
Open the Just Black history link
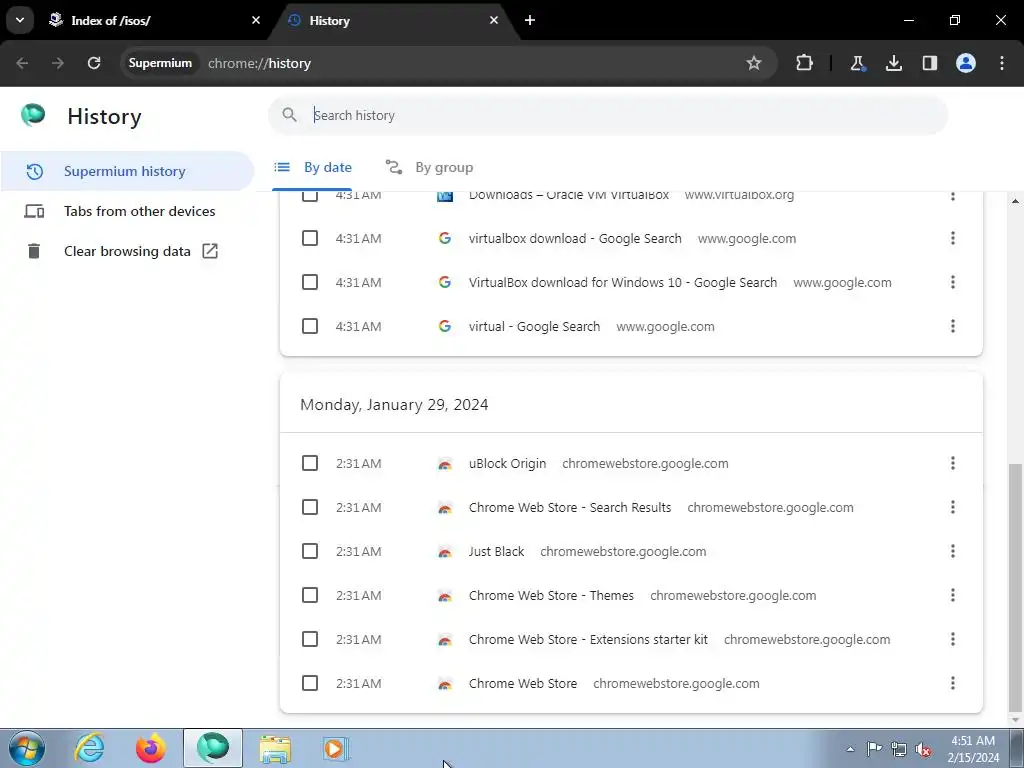click(x=496, y=551)
